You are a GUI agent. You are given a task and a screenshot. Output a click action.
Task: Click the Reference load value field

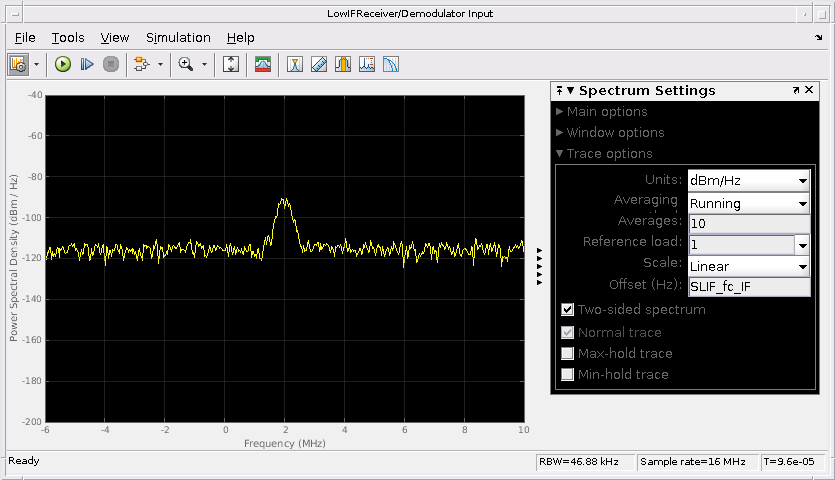click(x=741, y=245)
